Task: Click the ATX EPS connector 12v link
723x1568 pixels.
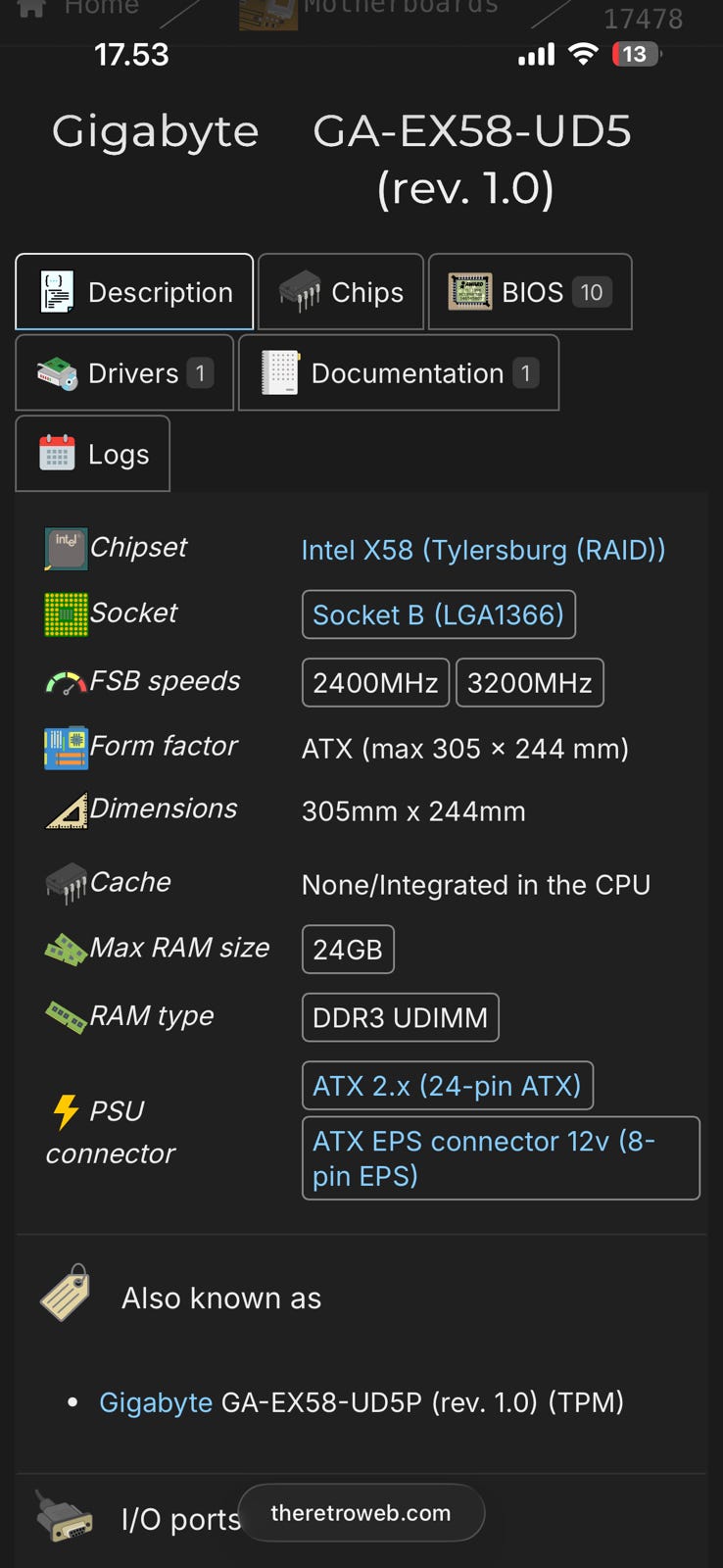Action: (500, 1157)
